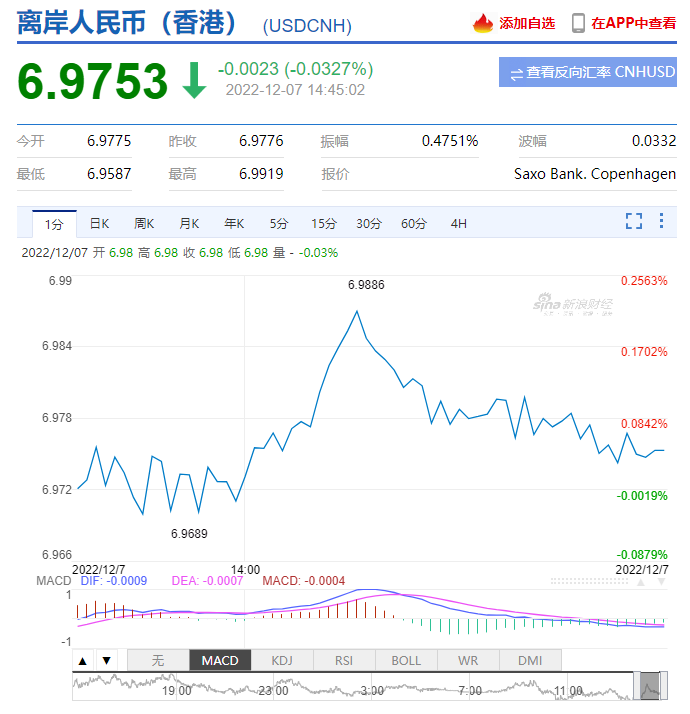Select the RSI indicator option

[x=344, y=660]
